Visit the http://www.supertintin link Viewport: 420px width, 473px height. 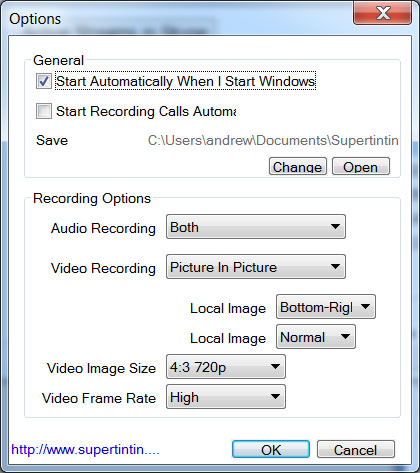(x=85, y=450)
